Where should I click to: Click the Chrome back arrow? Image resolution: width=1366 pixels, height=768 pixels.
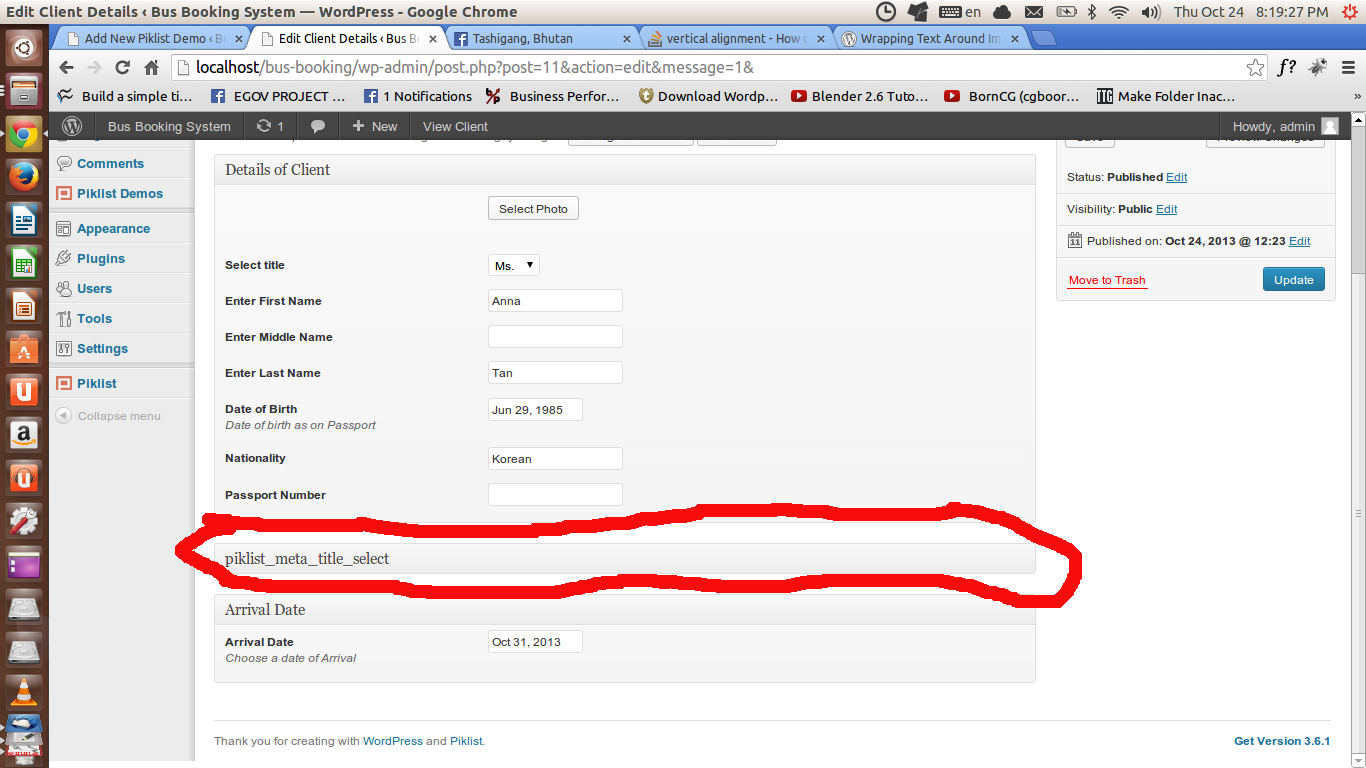tap(66, 68)
